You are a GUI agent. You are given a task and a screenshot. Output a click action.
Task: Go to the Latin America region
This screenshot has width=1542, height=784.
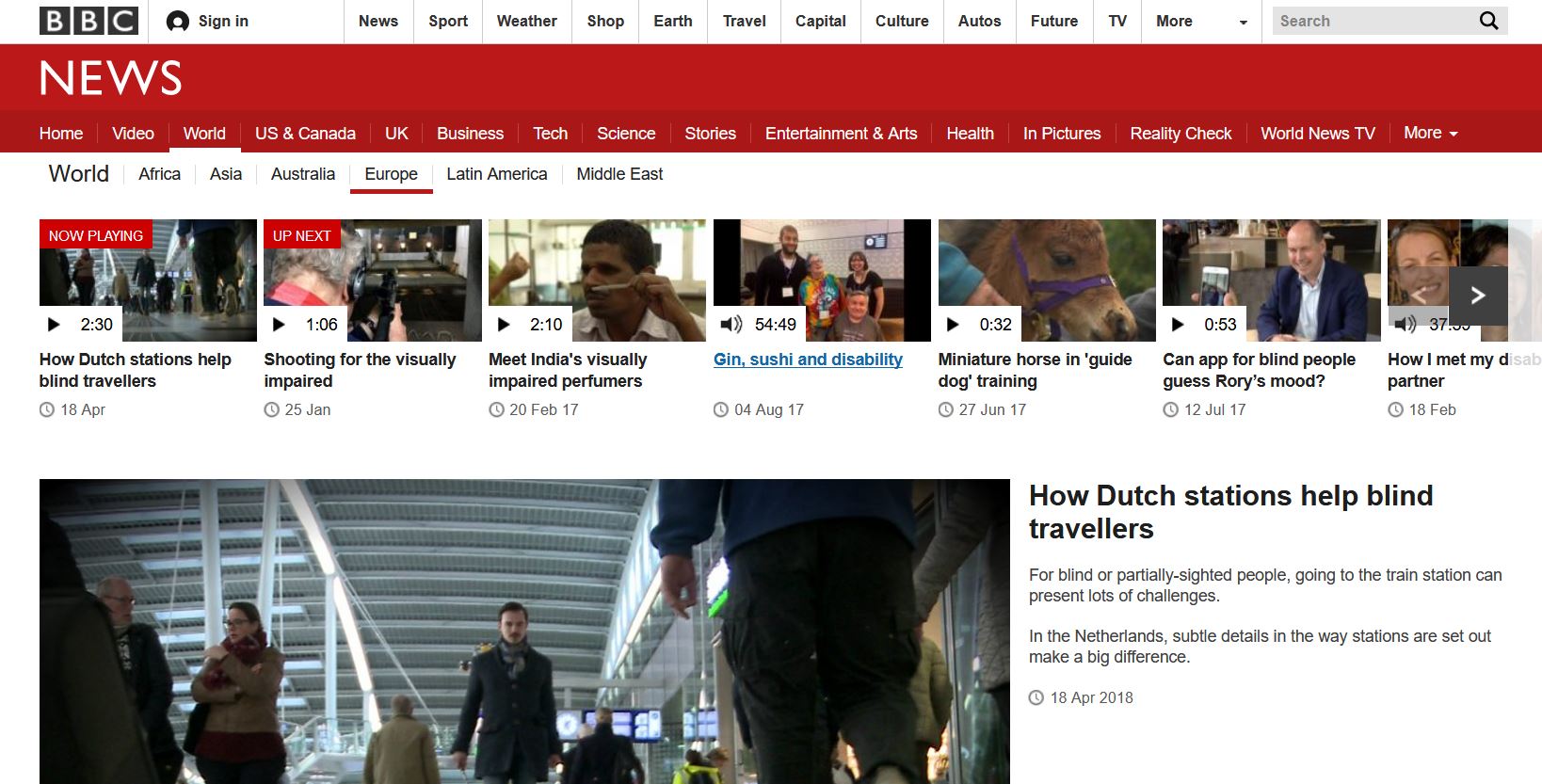496,174
